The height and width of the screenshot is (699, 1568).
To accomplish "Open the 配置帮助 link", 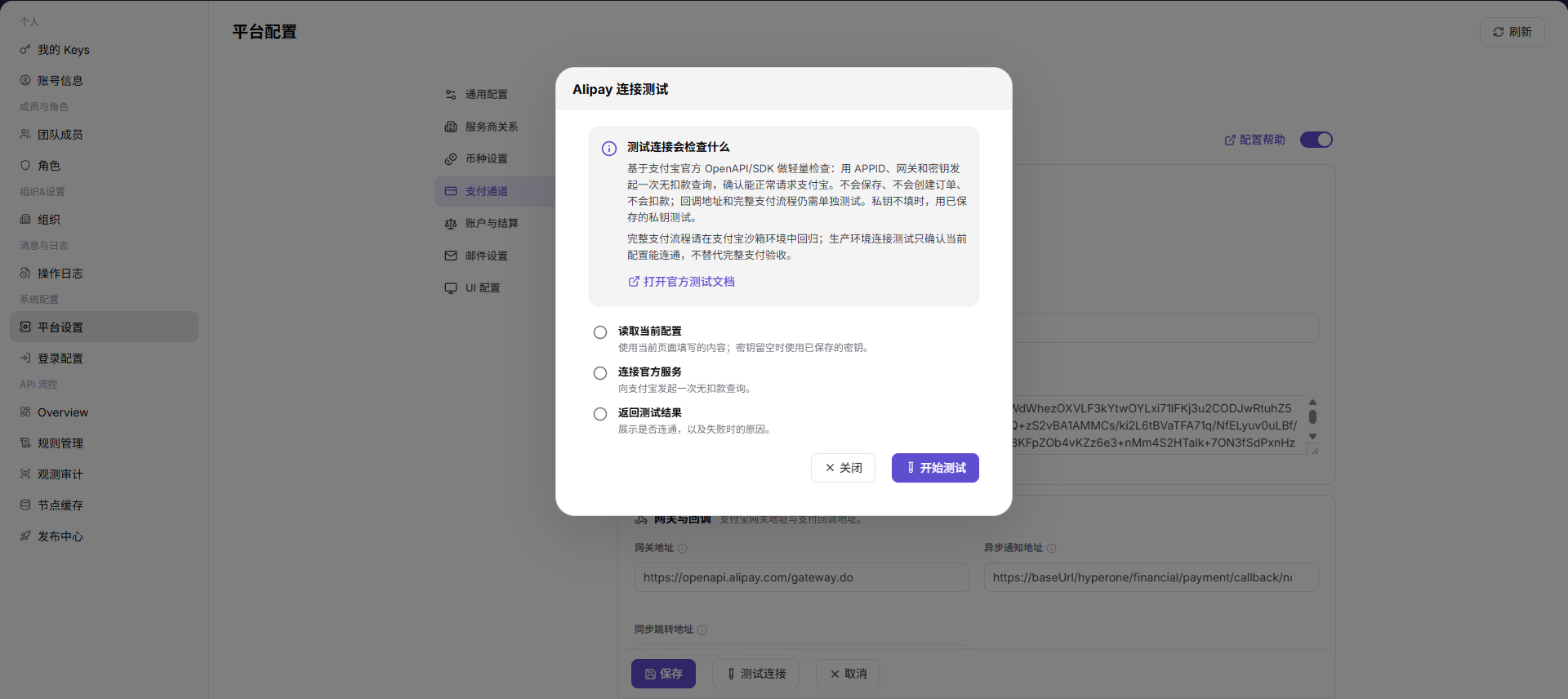I will coord(1255,140).
